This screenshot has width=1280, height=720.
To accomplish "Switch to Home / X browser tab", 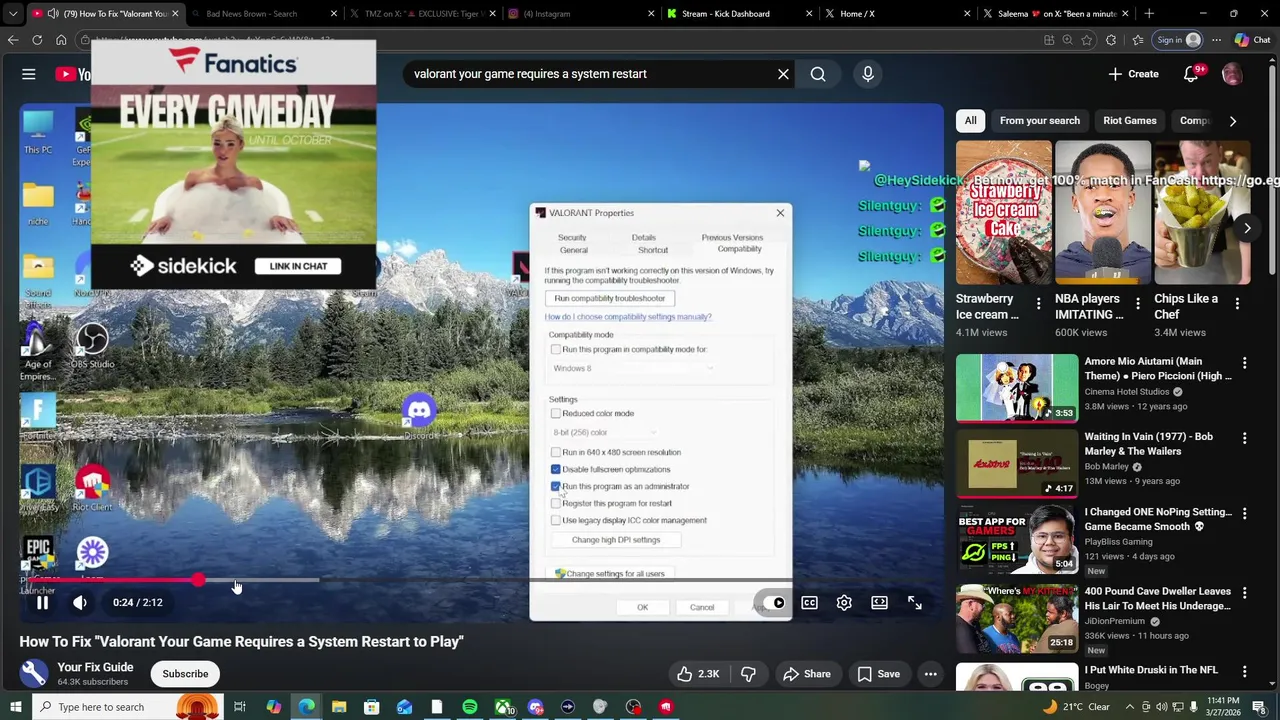I will pos(857,14).
